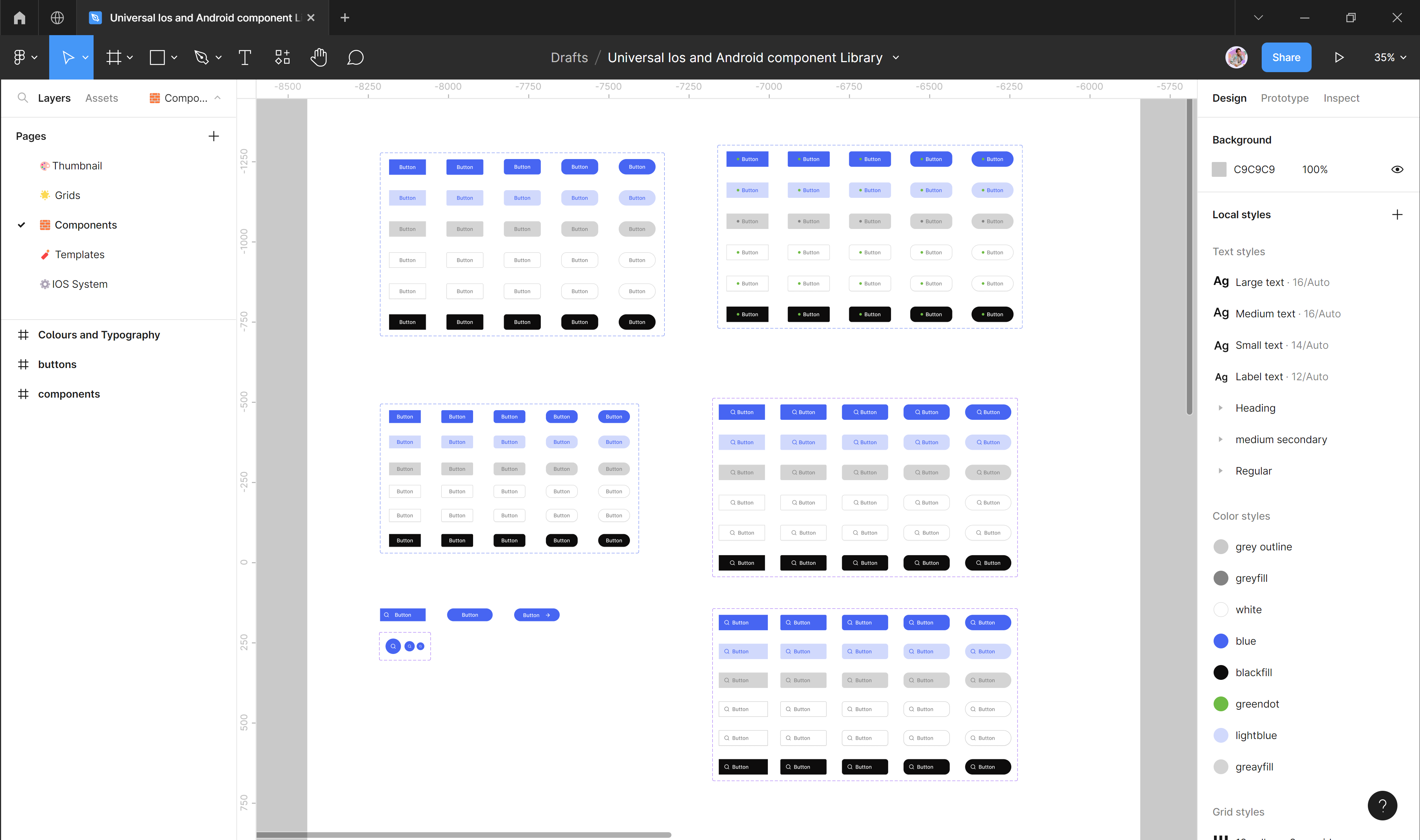This screenshot has width=1420, height=840.
Task: Expand the Regular text style group
Action: point(1220,471)
